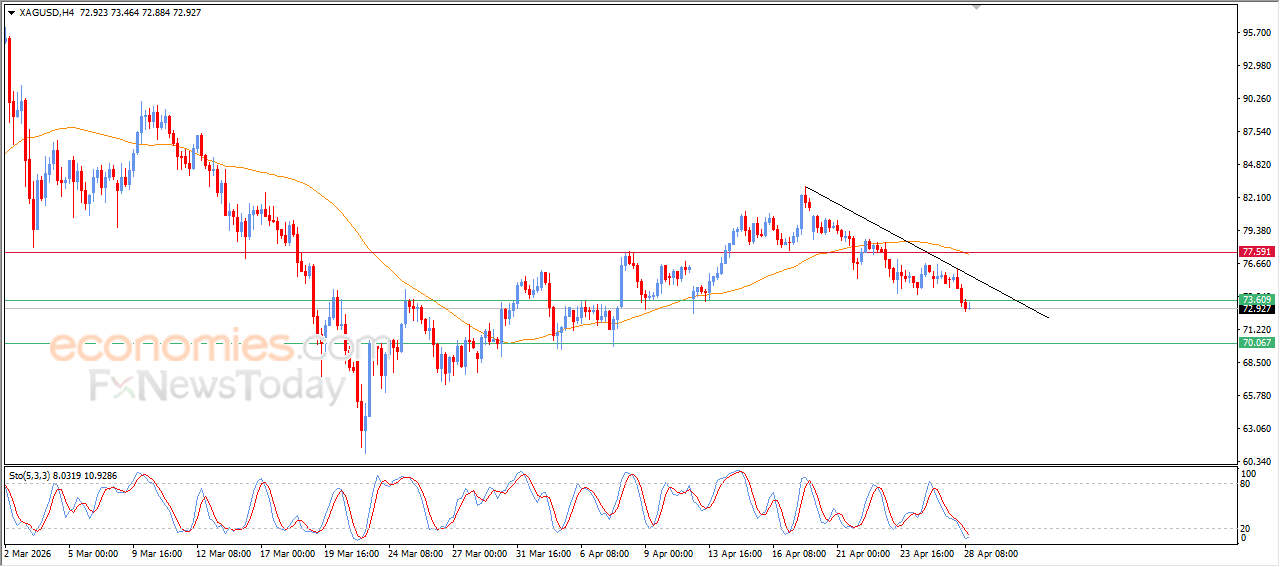Click the 84.820 price axis label
Viewport: 1280px width, 567px height.
click(x=1256, y=165)
